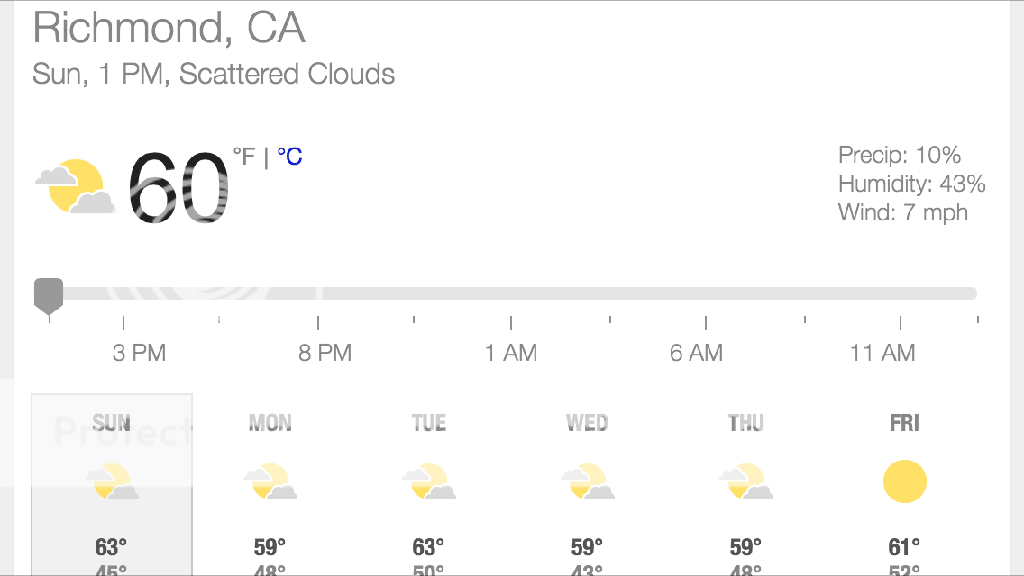Jump to 1 AM on timeline

tap(511, 353)
